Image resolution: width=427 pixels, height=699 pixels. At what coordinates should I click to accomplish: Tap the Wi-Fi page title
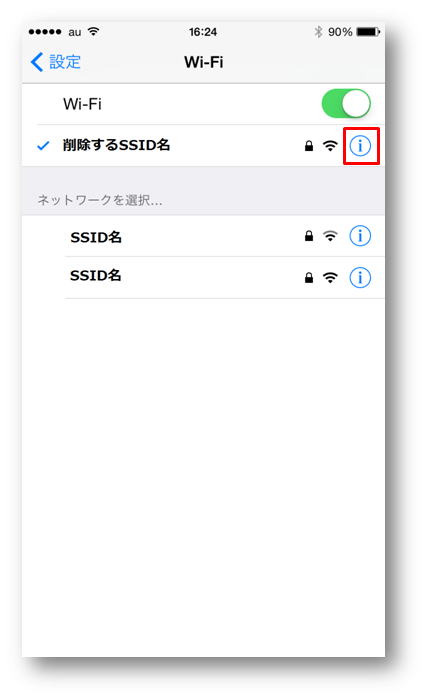coord(204,62)
